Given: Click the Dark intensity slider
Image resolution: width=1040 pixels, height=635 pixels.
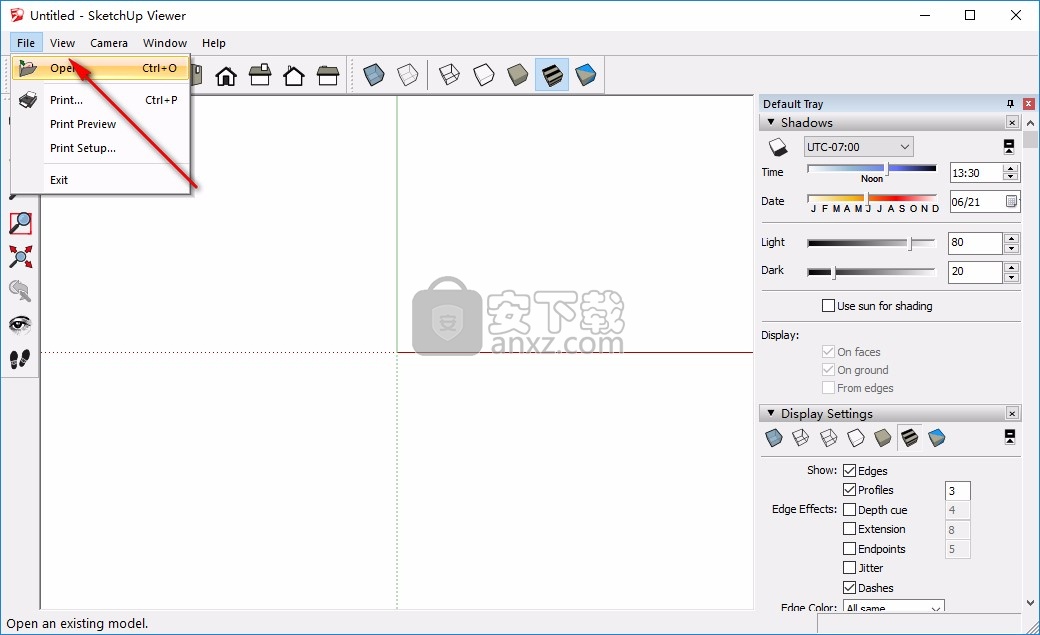Looking at the screenshot, I should point(872,272).
